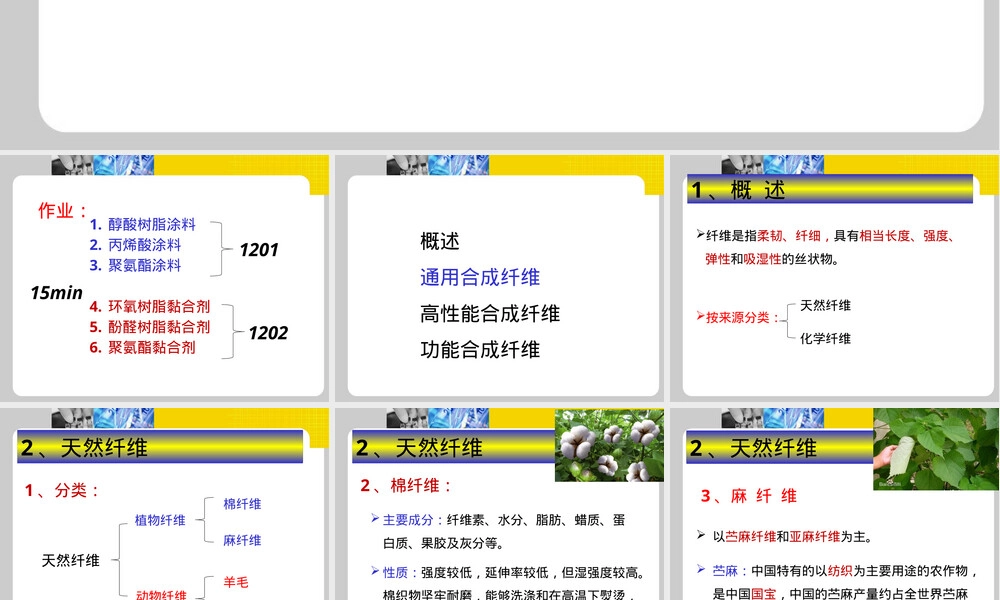Click 概述 in the outline slide

click(x=439, y=242)
